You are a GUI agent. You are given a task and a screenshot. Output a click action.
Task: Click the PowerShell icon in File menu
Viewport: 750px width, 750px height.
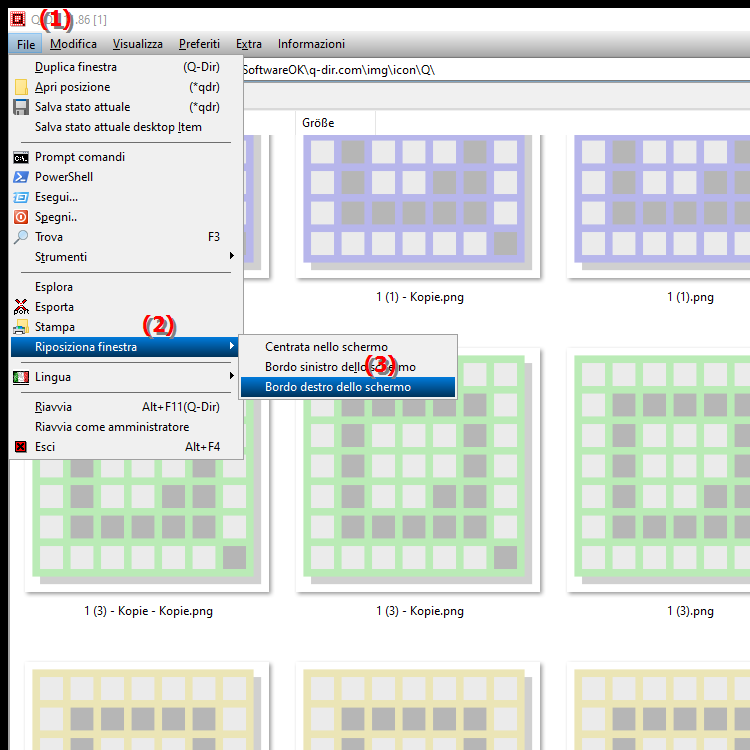[x=21, y=177]
